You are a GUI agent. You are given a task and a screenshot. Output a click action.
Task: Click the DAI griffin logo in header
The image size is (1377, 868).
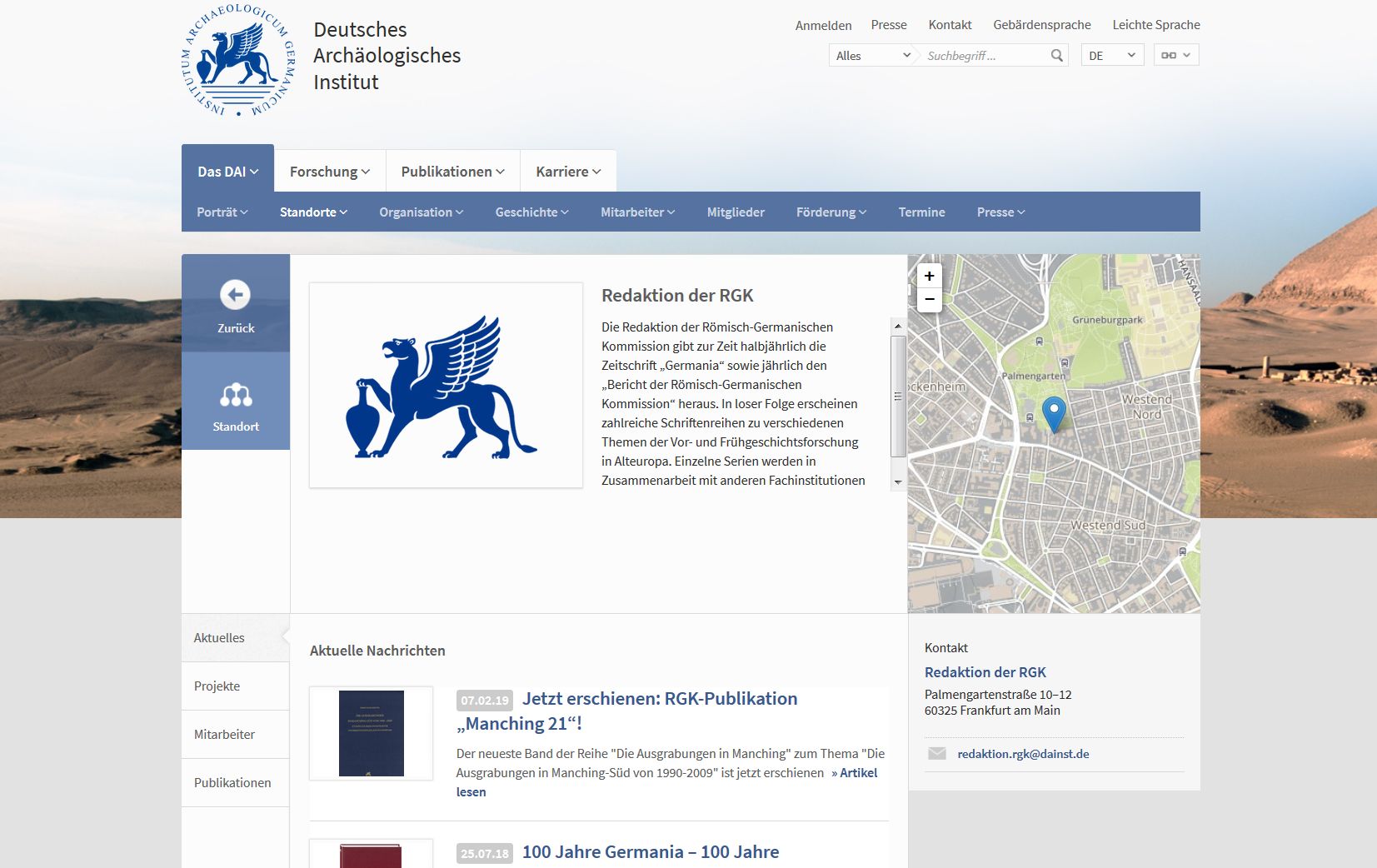238,59
